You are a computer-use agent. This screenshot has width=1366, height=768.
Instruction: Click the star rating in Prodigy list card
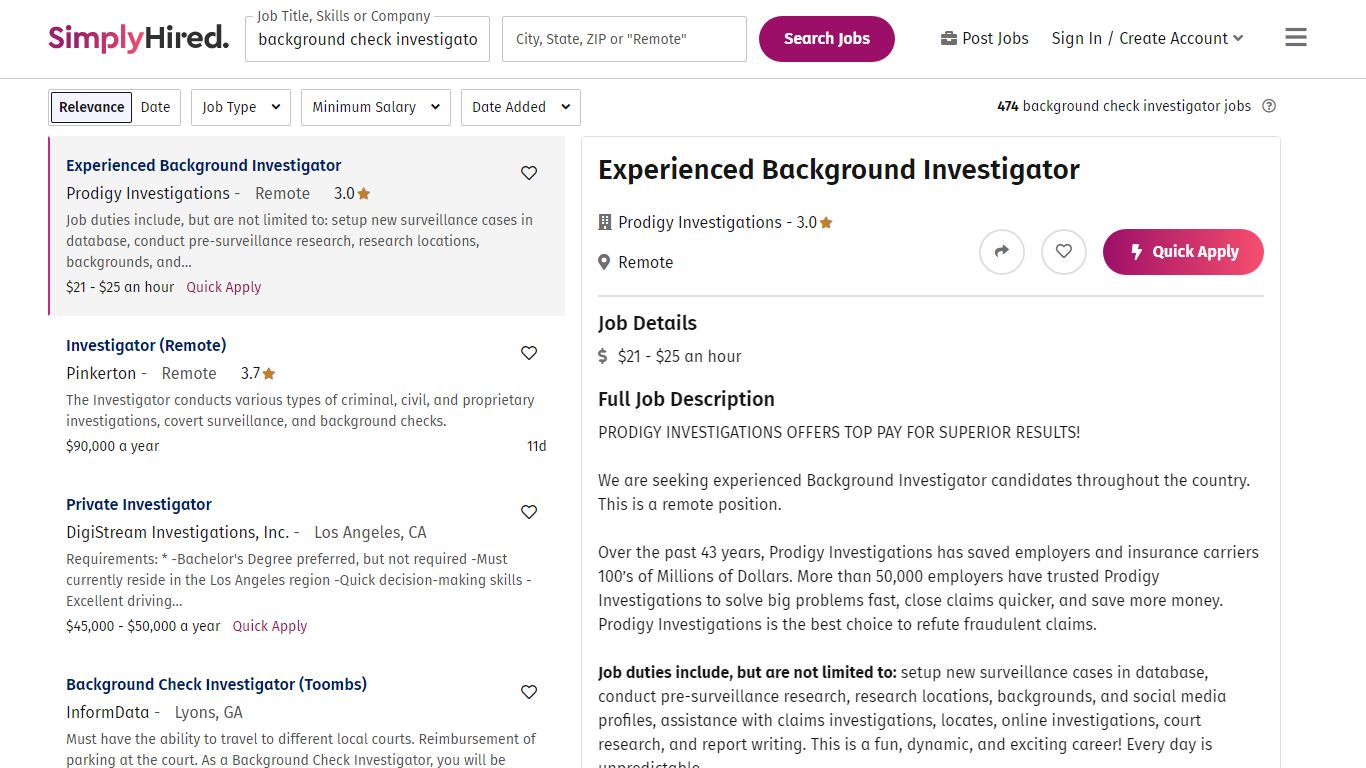click(364, 194)
